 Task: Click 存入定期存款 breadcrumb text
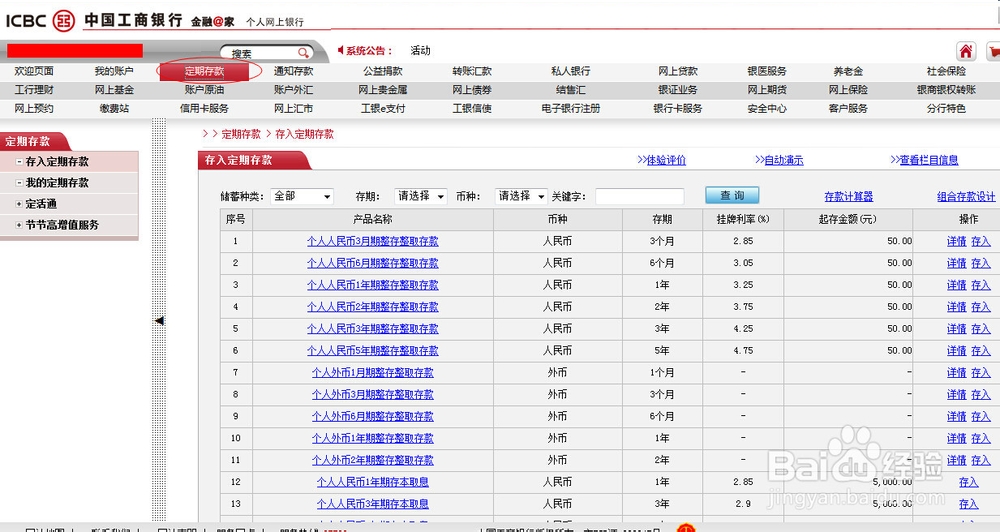click(x=304, y=134)
